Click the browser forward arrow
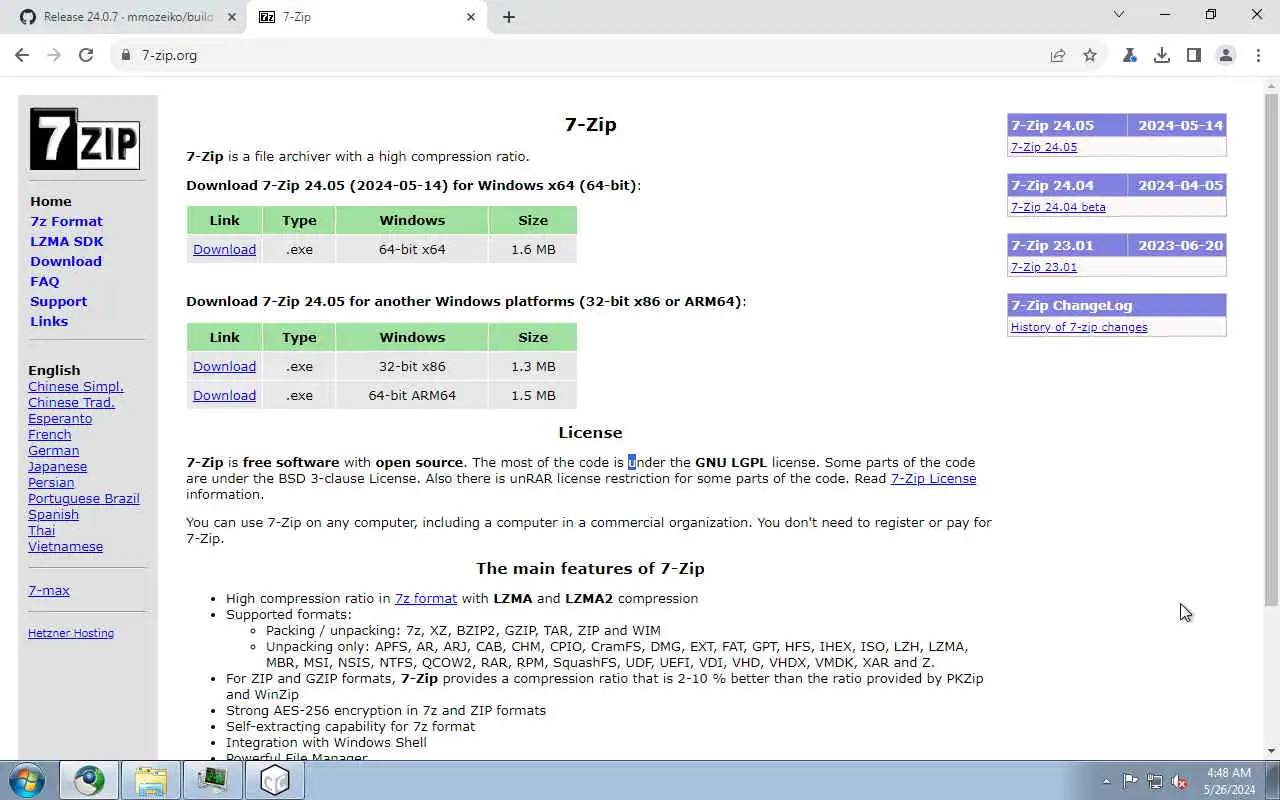Image resolution: width=1280 pixels, height=800 pixels. pyautogui.click(x=54, y=55)
